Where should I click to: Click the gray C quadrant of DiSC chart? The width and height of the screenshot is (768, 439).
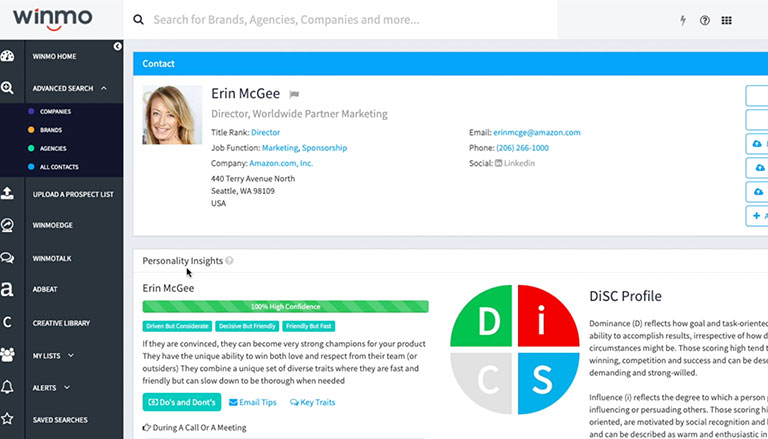(481, 383)
